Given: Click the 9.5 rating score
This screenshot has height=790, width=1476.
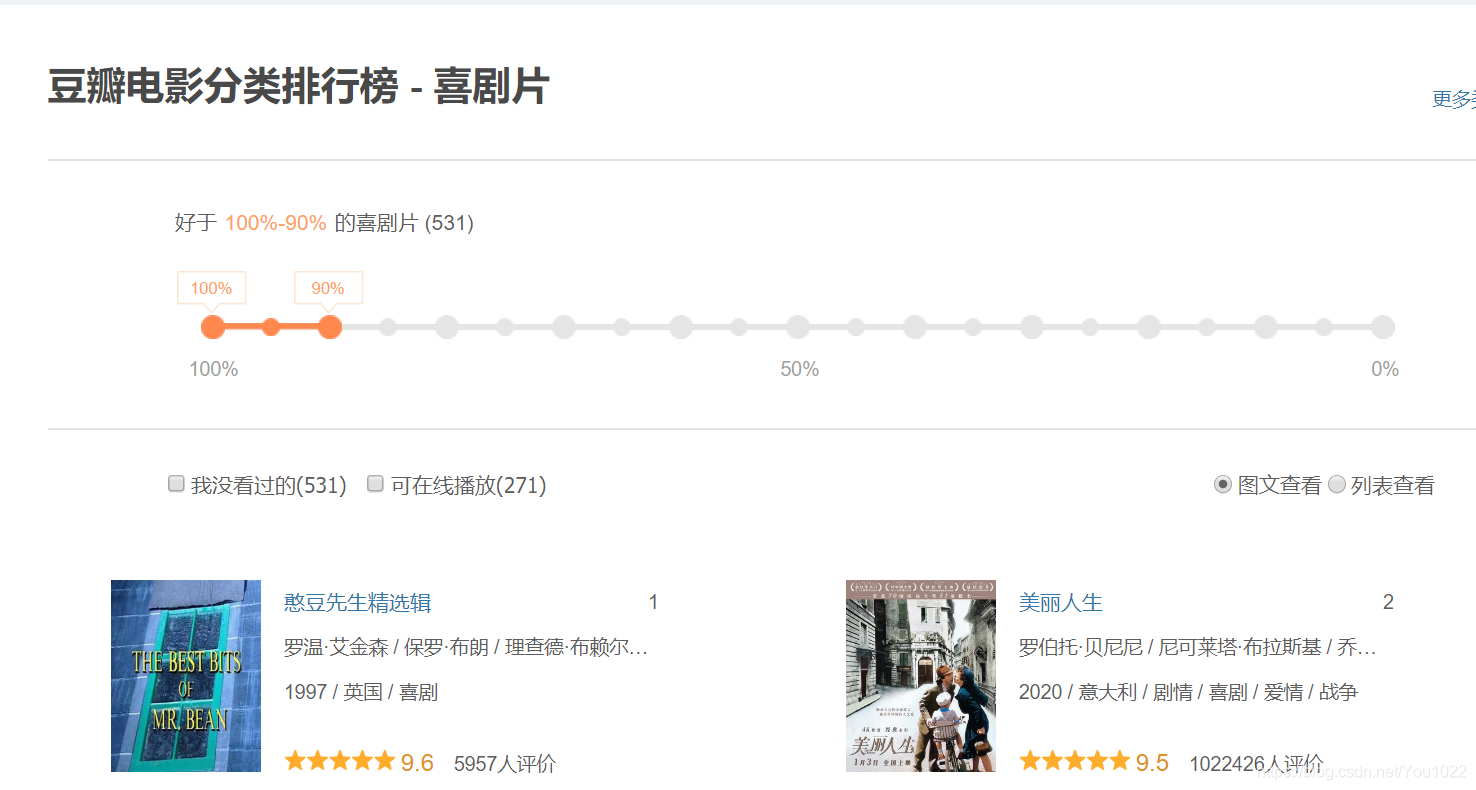Looking at the screenshot, I should tap(1152, 763).
